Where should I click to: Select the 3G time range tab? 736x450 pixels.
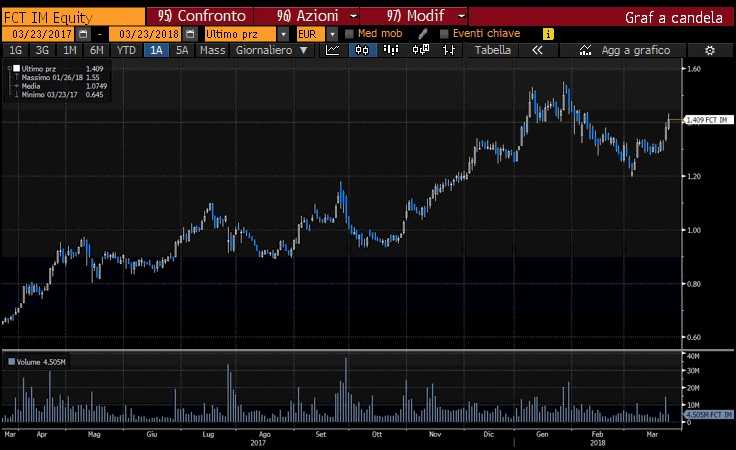pos(42,50)
